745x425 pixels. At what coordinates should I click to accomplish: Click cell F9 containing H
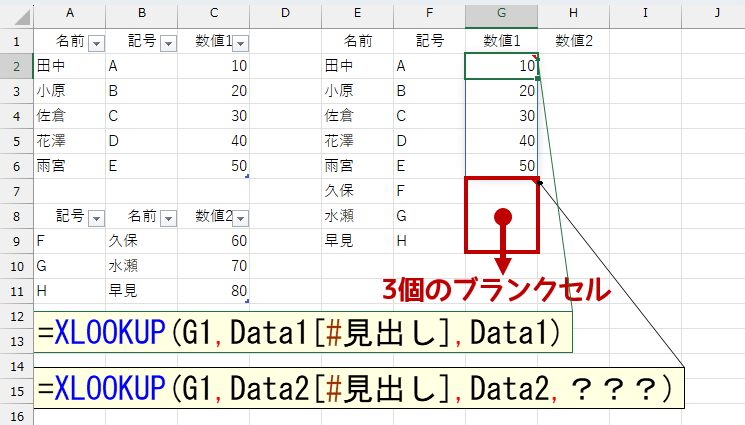tap(430, 241)
